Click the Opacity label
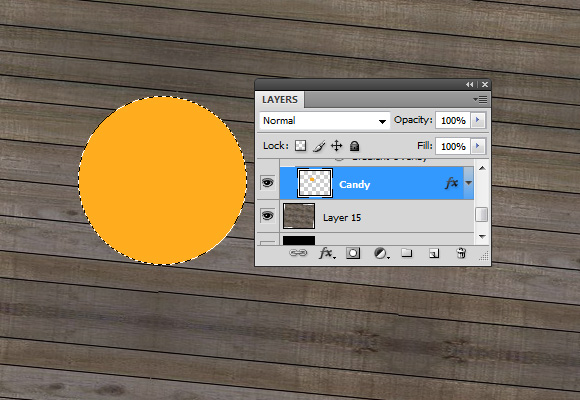580x400 pixels. [x=413, y=120]
